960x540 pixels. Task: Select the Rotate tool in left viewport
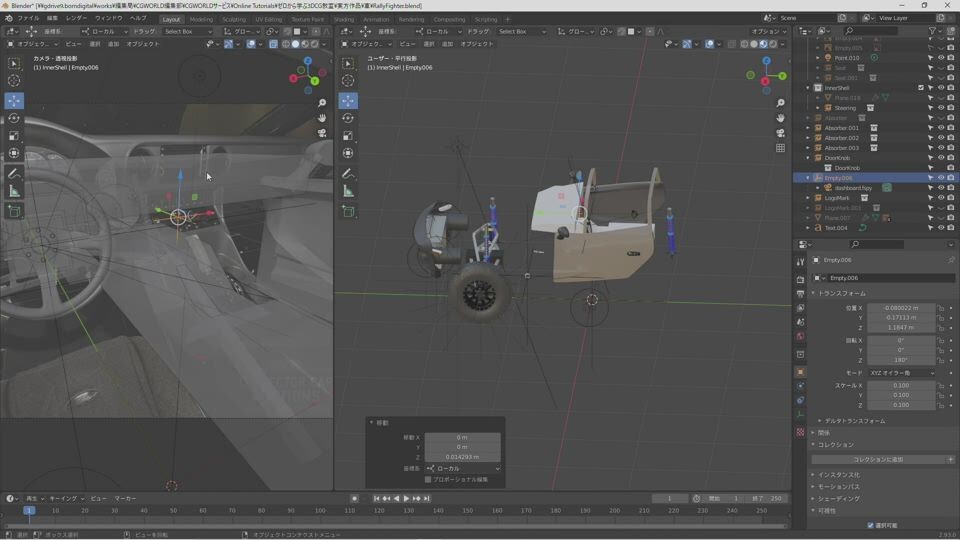pyautogui.click(x=14, y=118)
